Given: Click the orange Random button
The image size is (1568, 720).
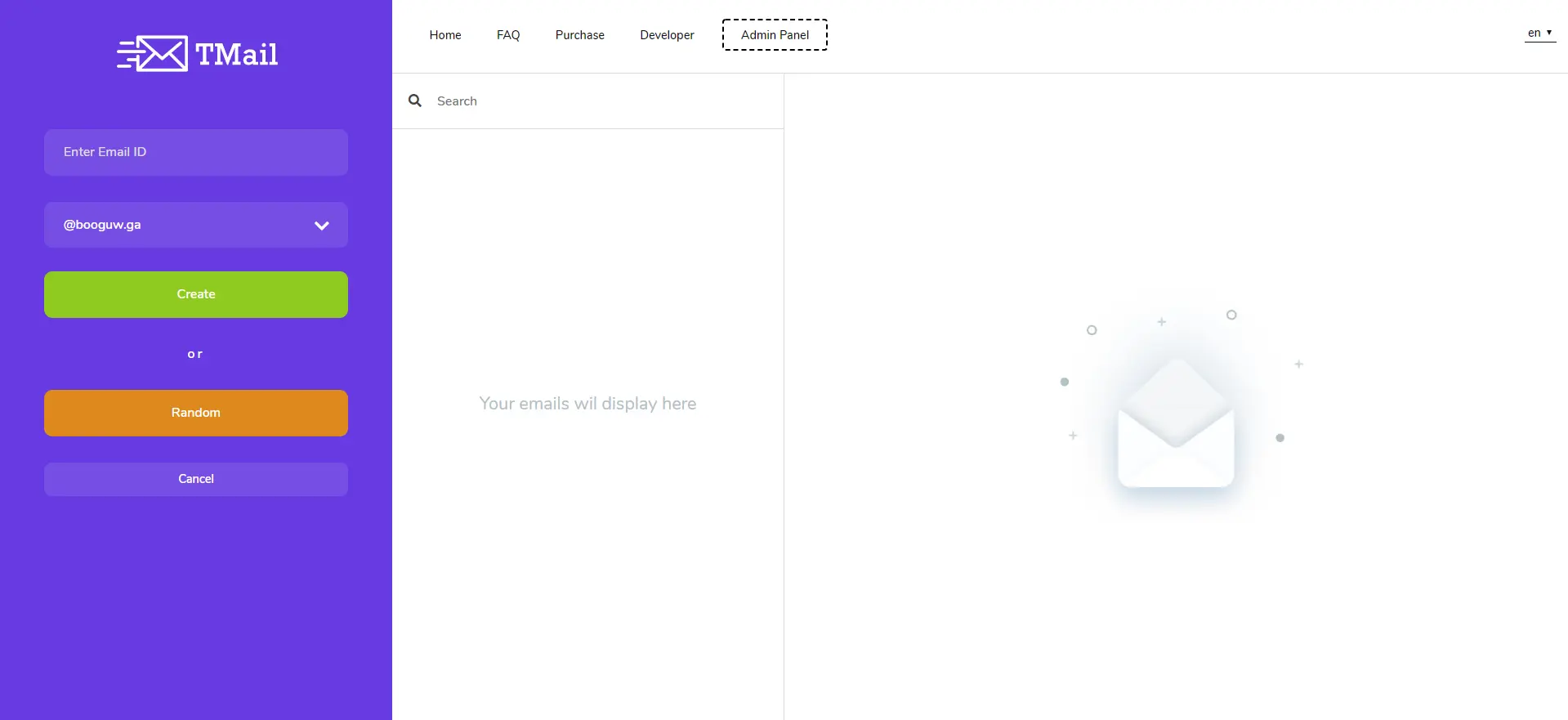Looking at the screenshot, I should coord(196,413).
